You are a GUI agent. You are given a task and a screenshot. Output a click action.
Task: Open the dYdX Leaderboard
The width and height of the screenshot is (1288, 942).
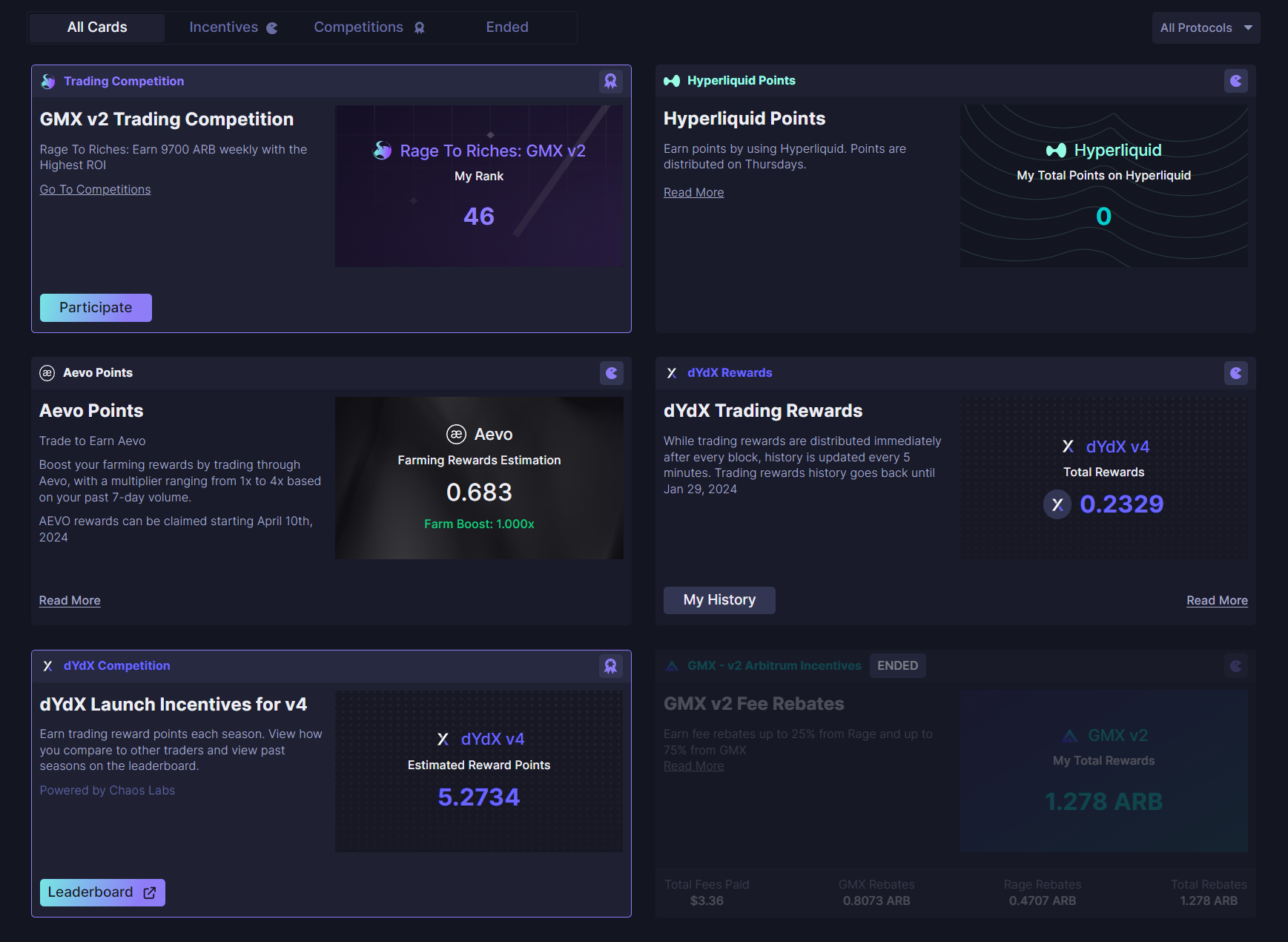(102, 892)
